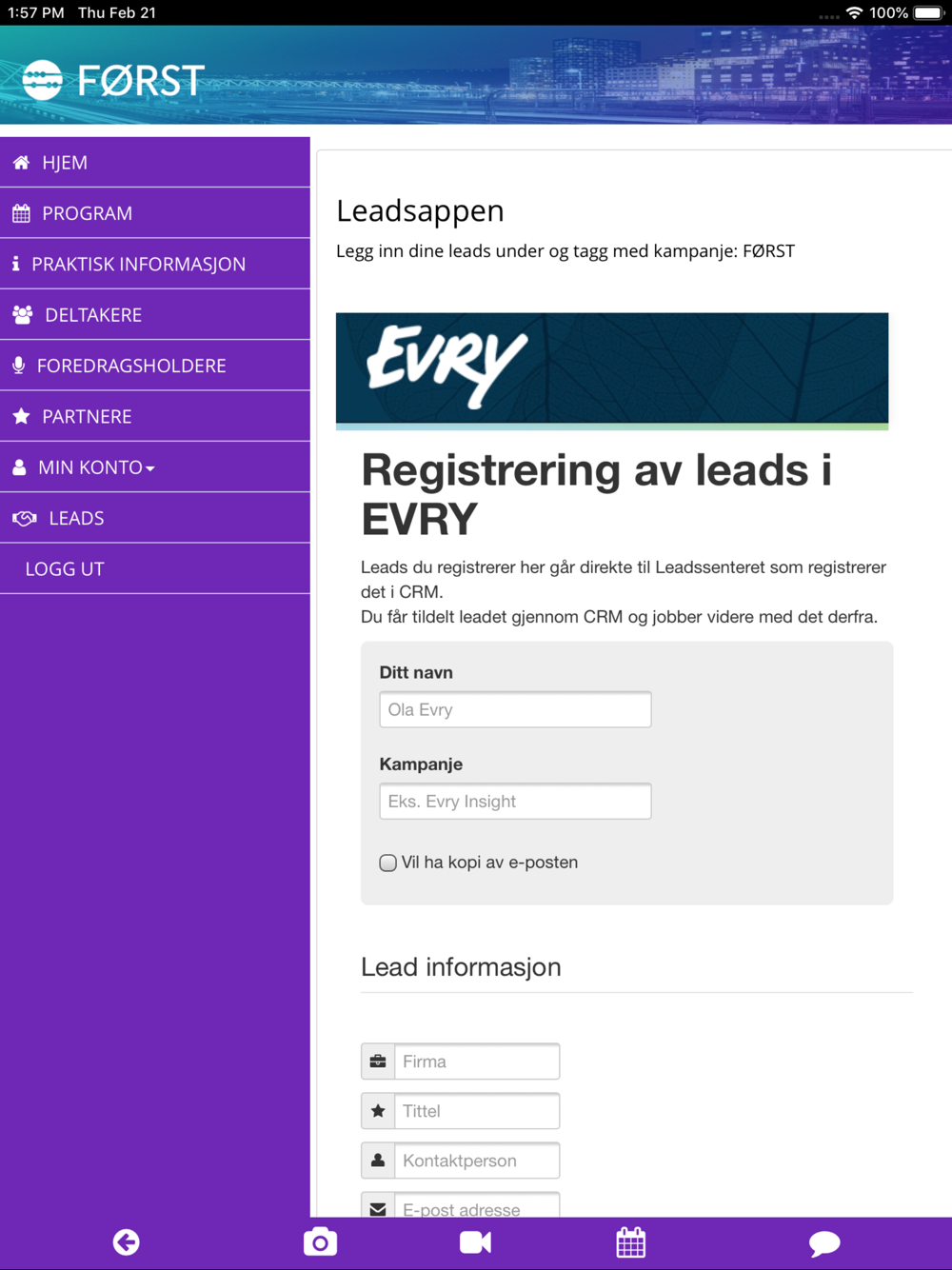Image resolution: width=952 pixels, height=1270 pixels.
Task: Open HJEM in the sidebar
Action: pyautogui.click(x=155, y=163)
